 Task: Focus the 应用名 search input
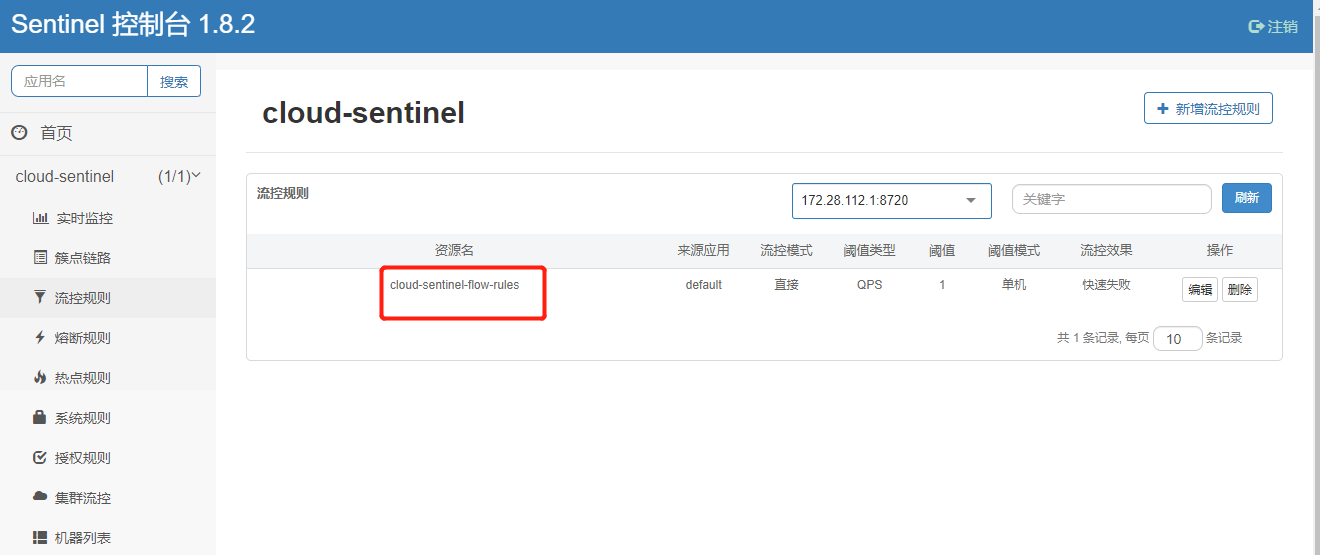[x=79, y=81]
